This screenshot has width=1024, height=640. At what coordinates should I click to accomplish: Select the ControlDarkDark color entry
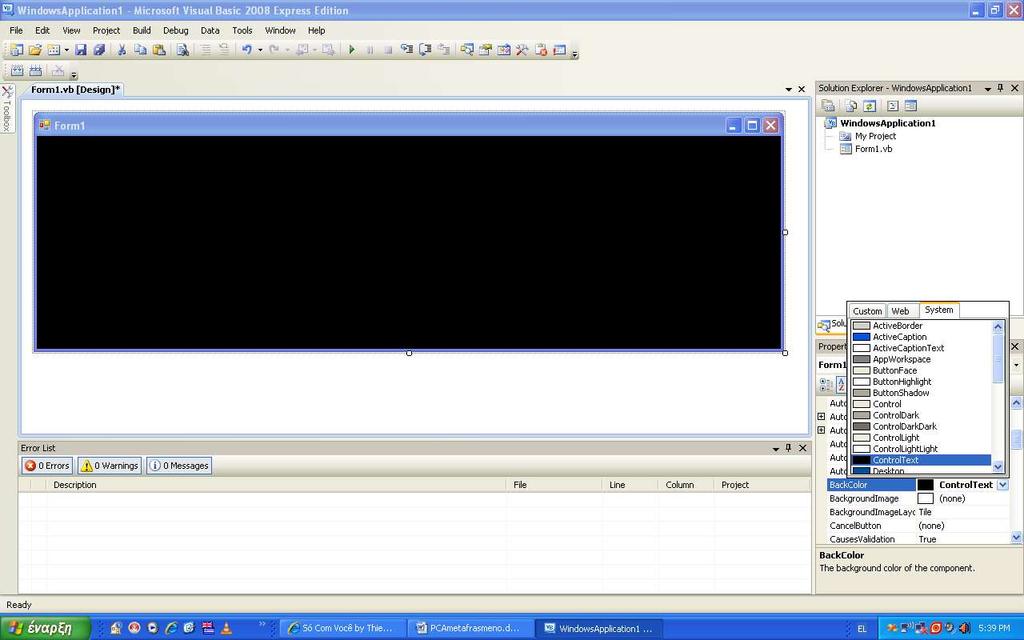pos(921,426)
